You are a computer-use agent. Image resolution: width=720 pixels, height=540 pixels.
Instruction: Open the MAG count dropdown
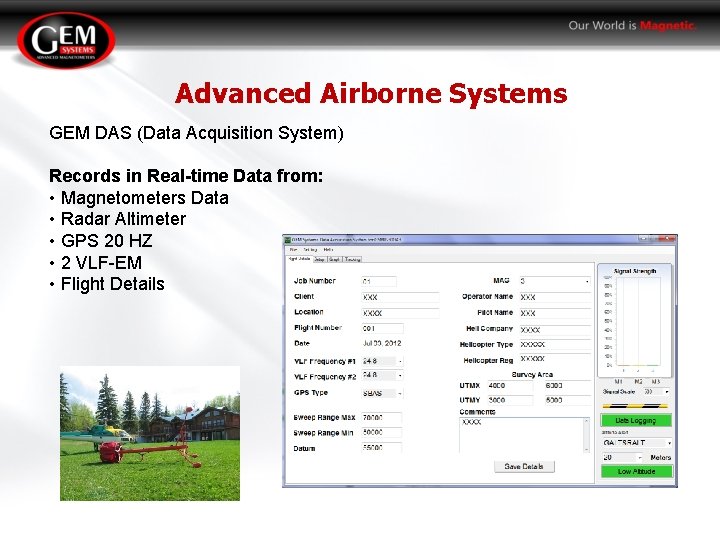(555, 281)
